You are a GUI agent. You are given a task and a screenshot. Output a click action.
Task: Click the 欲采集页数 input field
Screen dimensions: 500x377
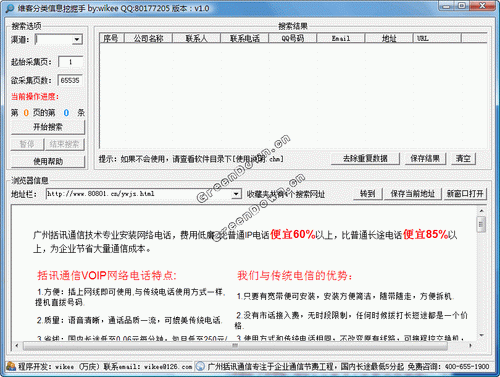pos(70,80)
